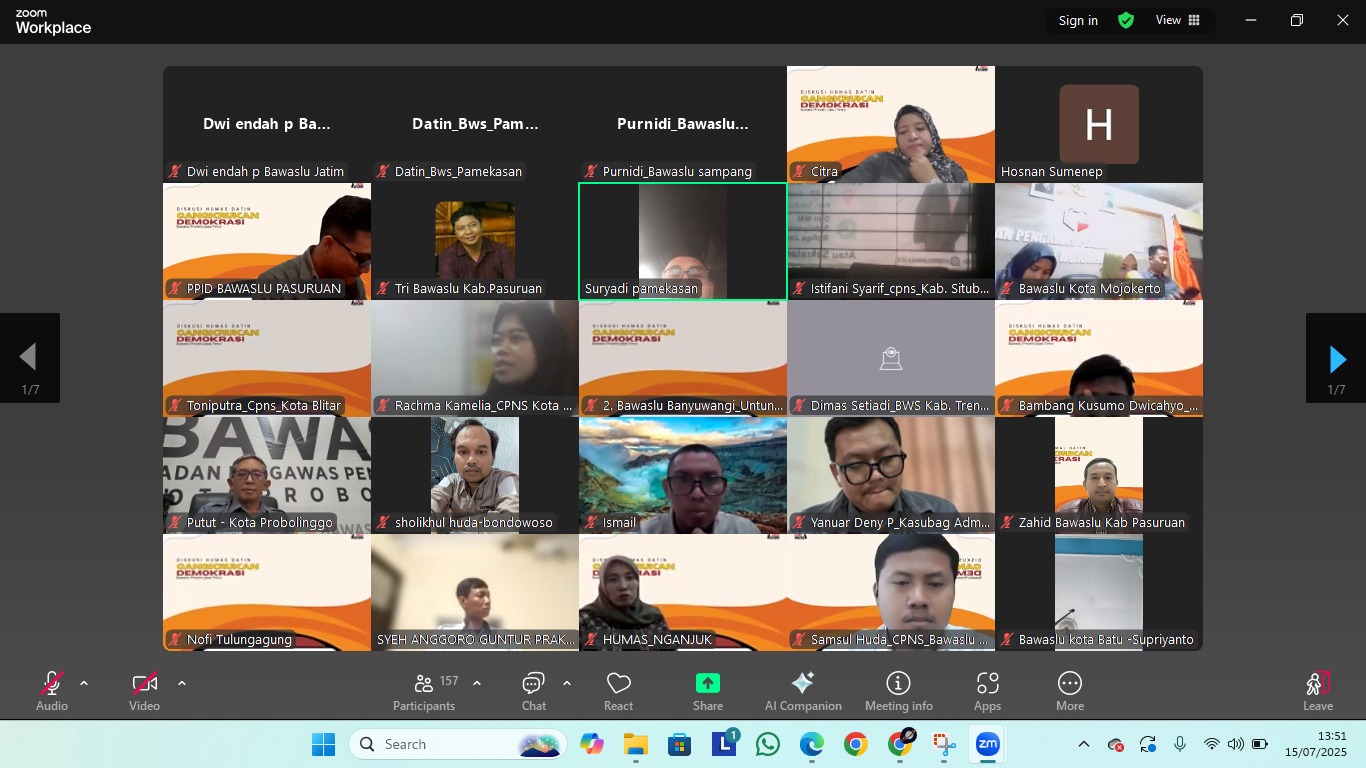The height and width of the screenshot is (768, 1366).
Task: Browse Zoom Apps
Action: [x=987, y=690]
